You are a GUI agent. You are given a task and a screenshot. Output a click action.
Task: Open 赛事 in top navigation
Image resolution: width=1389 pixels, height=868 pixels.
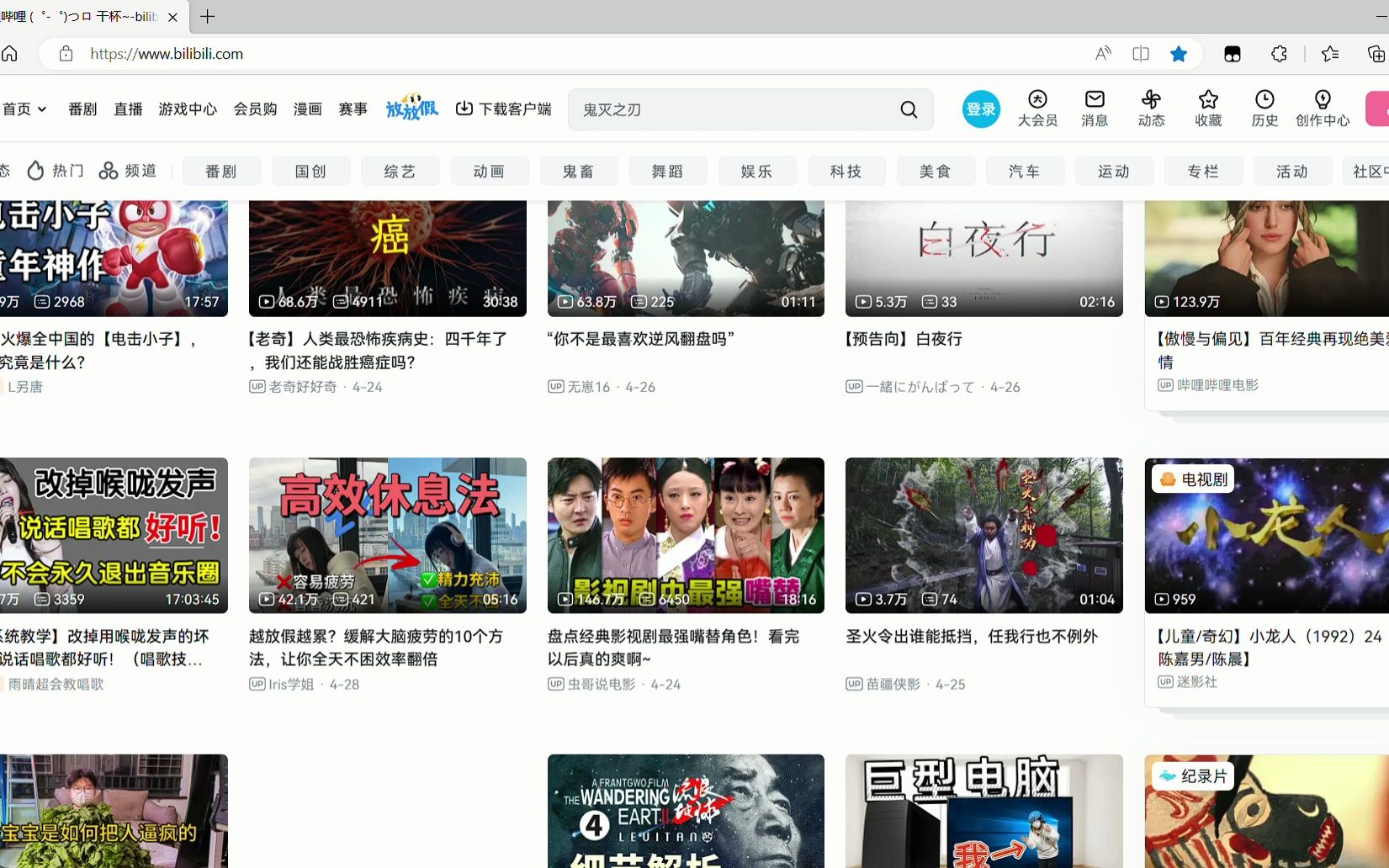coord(353,109)
